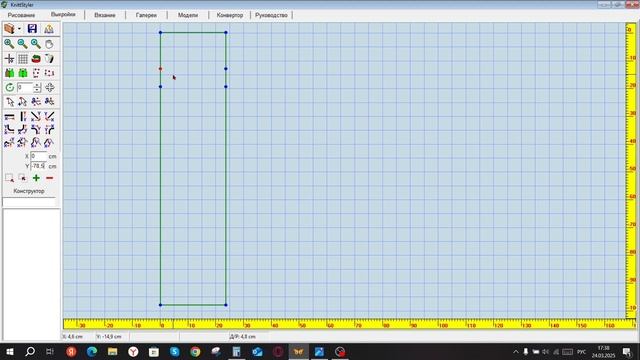Click the select-rectangle icon
640x360 pixels.
point(9,178)
